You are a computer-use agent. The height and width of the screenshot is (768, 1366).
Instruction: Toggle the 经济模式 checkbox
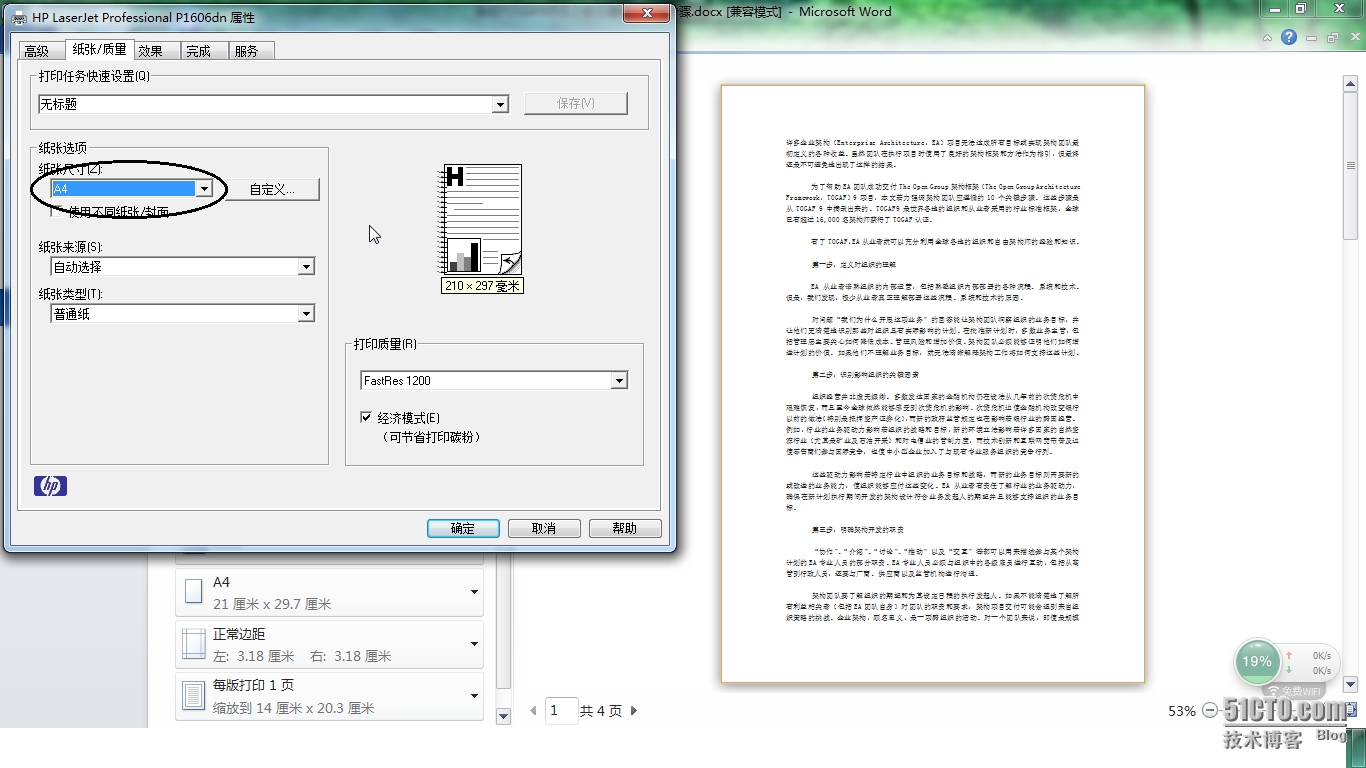pyautogui.click(x=366, y=417)
